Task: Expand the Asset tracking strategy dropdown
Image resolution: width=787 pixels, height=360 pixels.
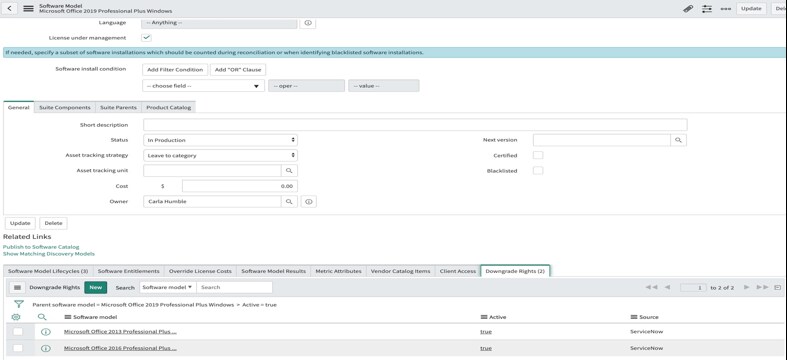Action: pos(220,156)
